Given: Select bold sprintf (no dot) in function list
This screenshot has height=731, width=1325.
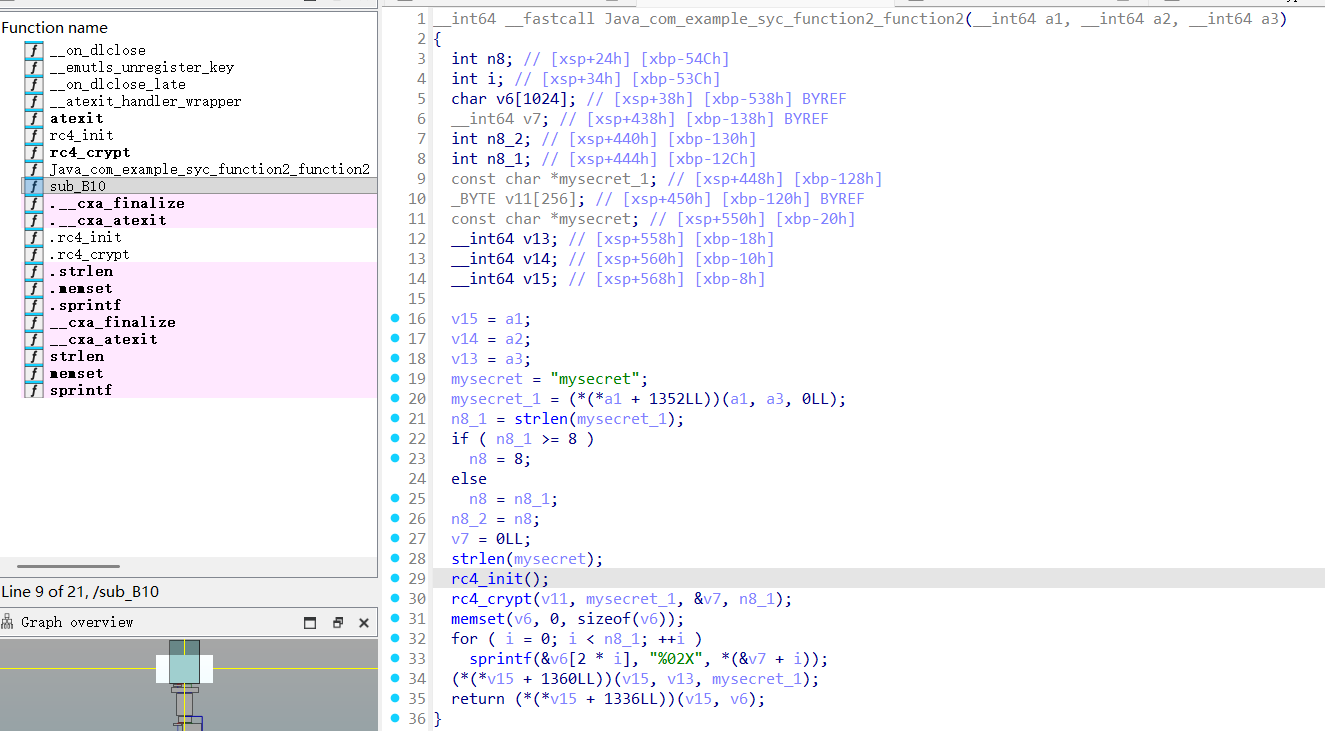Looking at the screenshot, I should 81,390.
